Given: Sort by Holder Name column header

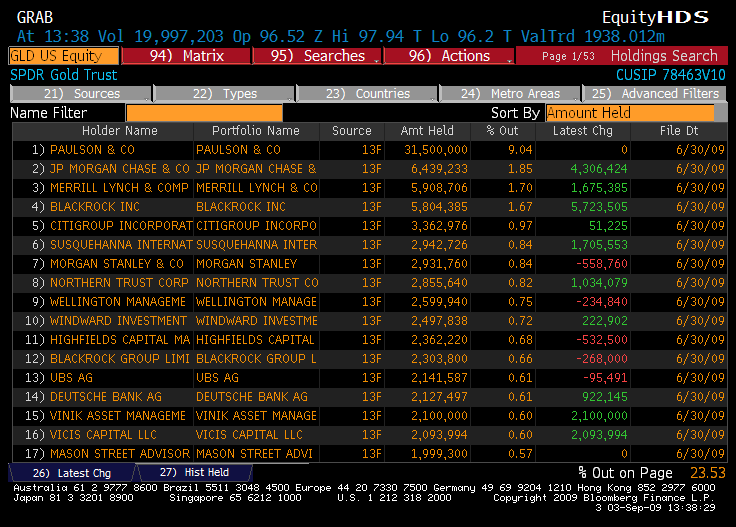Looking at the screenshot, I should click(x=119, y=131).
